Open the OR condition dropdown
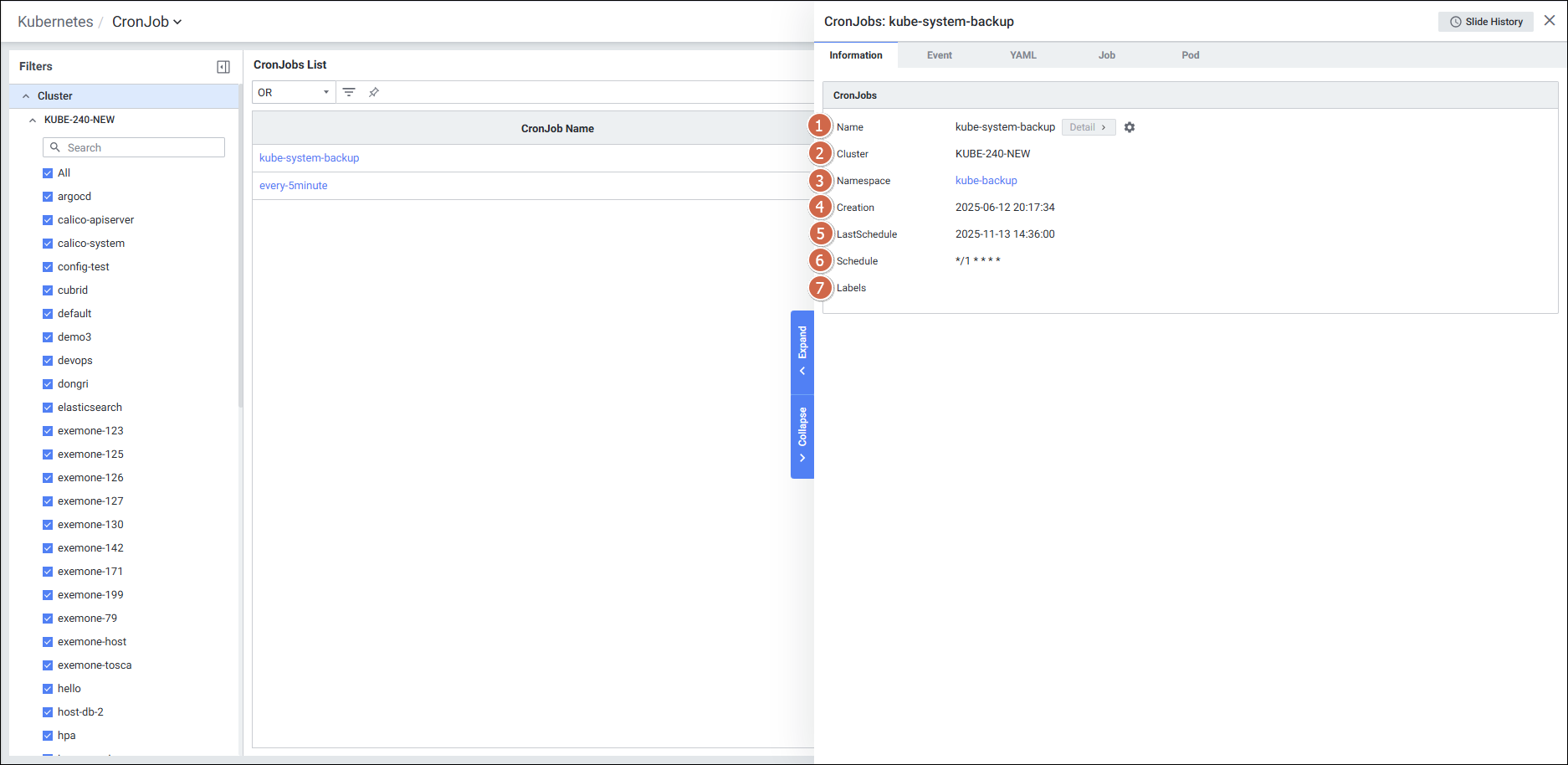The height and width of the screenshot is (765, 1568). pos(293,92)
